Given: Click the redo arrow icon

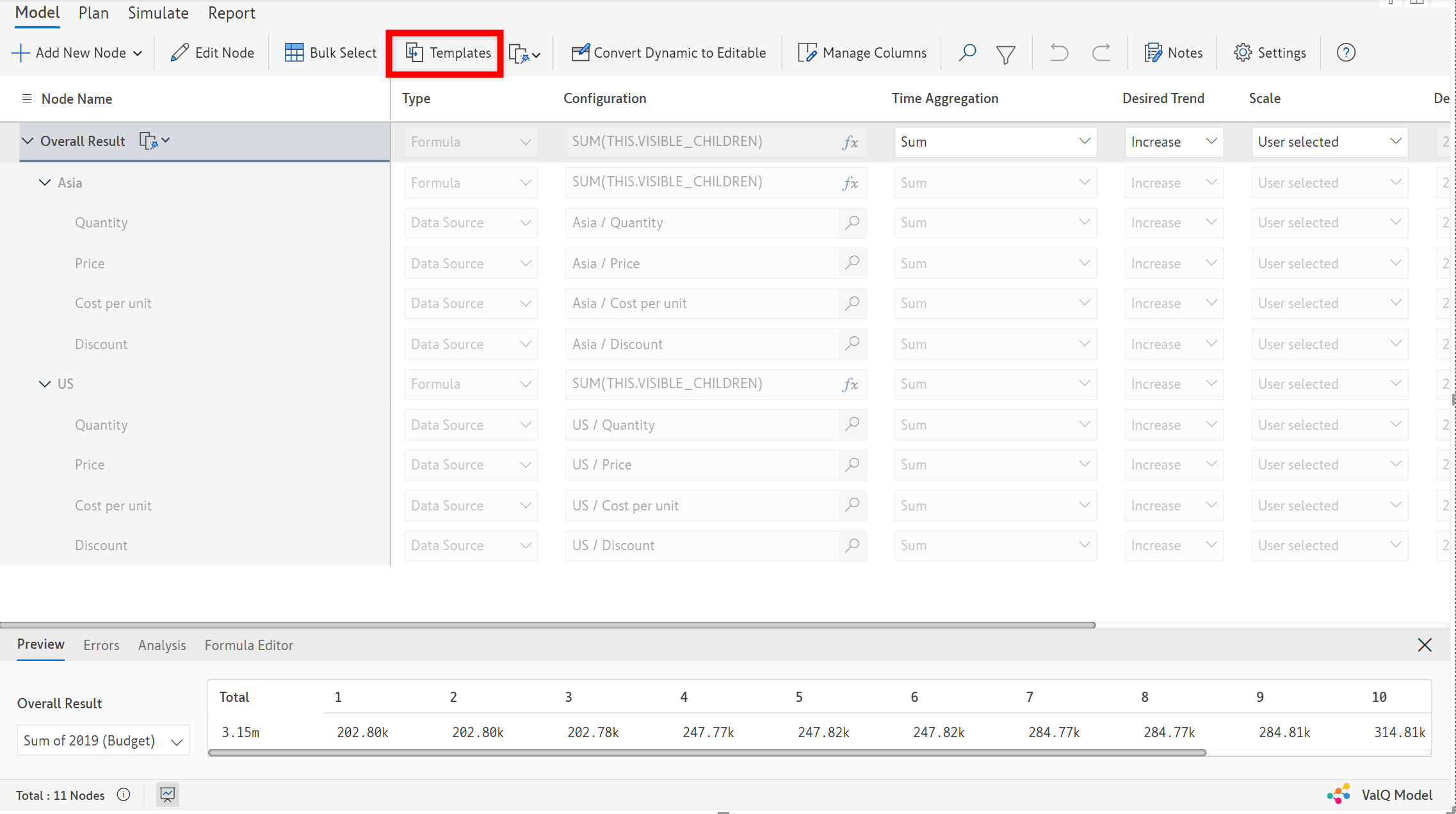Looking at the screenshot, I should tap(1101, 53).
